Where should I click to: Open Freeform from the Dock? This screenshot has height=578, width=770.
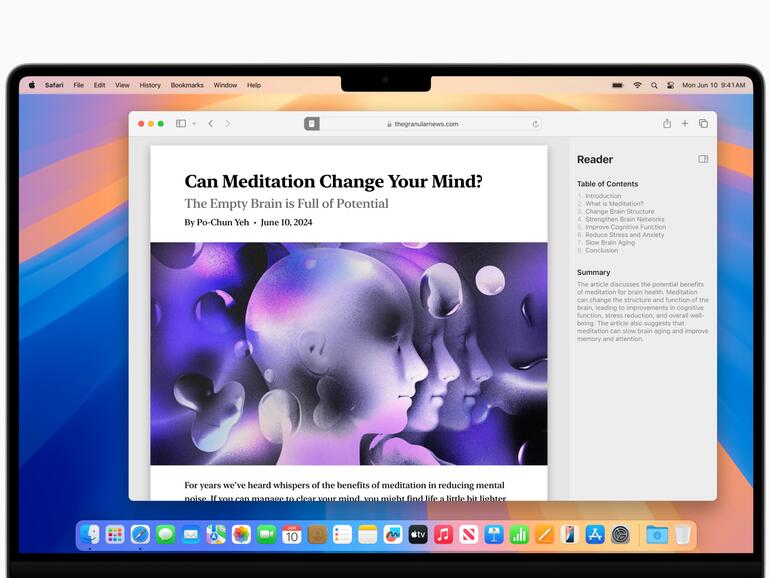click(x=393, y=534)
